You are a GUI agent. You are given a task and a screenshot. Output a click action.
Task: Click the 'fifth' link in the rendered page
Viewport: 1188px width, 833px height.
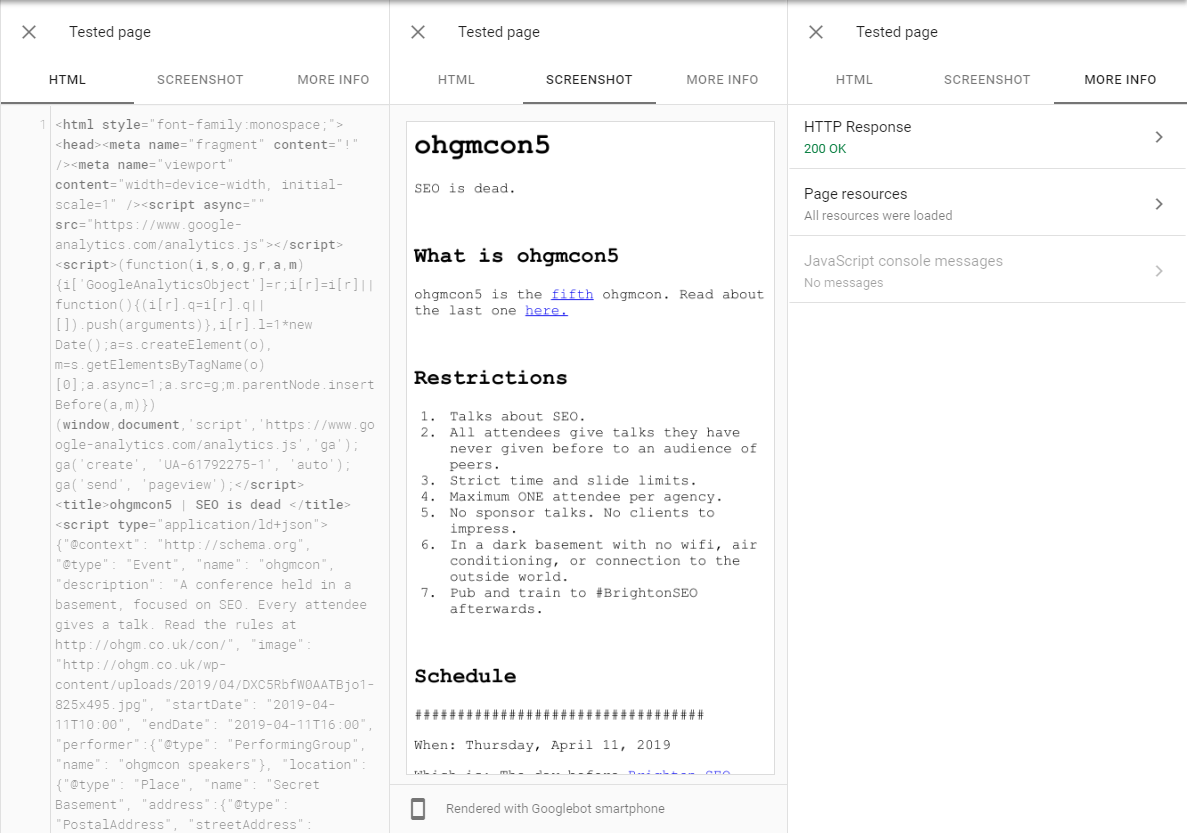pos(572,294)
